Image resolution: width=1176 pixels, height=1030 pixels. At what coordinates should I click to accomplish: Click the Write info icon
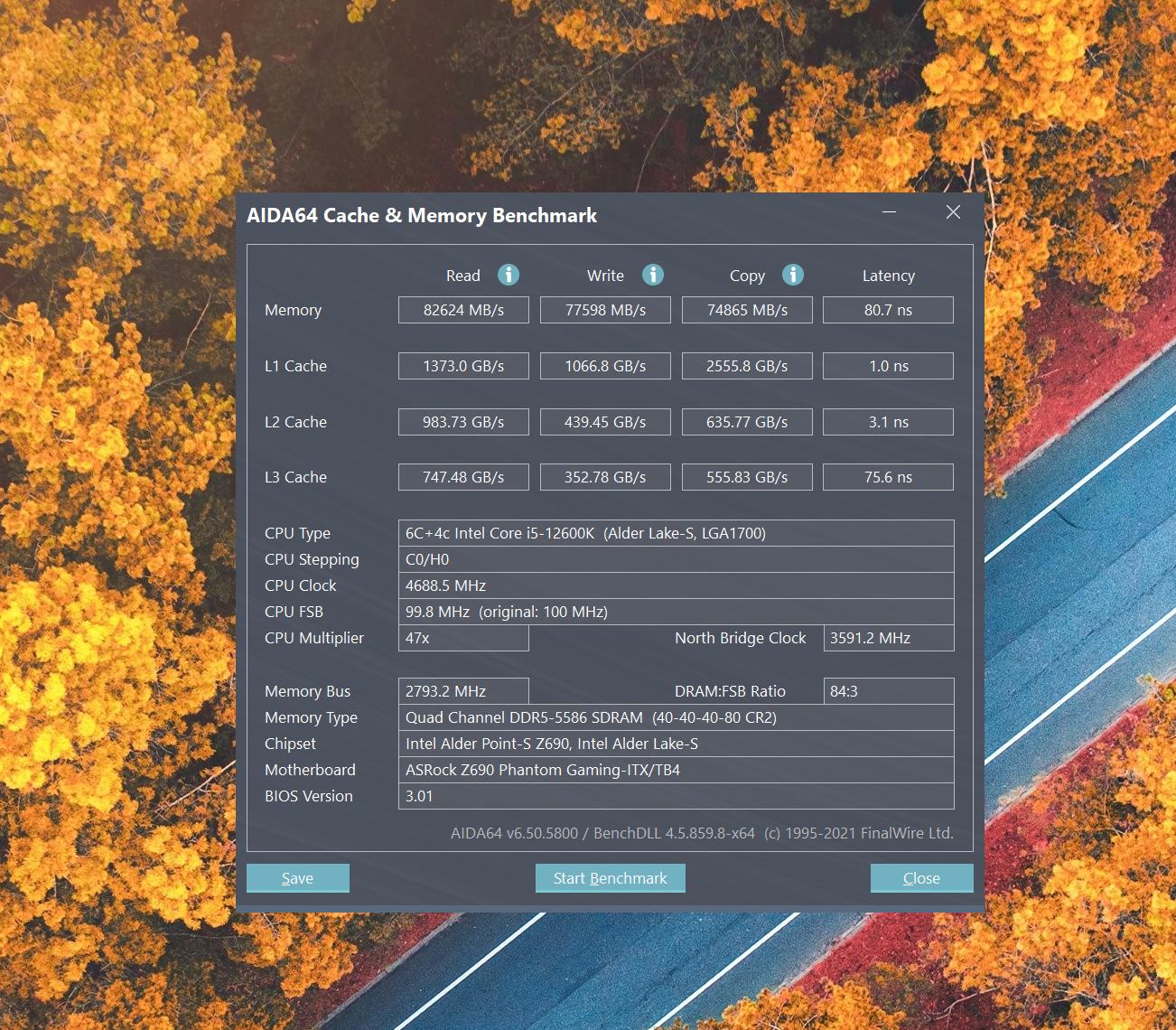coord(653,275)
